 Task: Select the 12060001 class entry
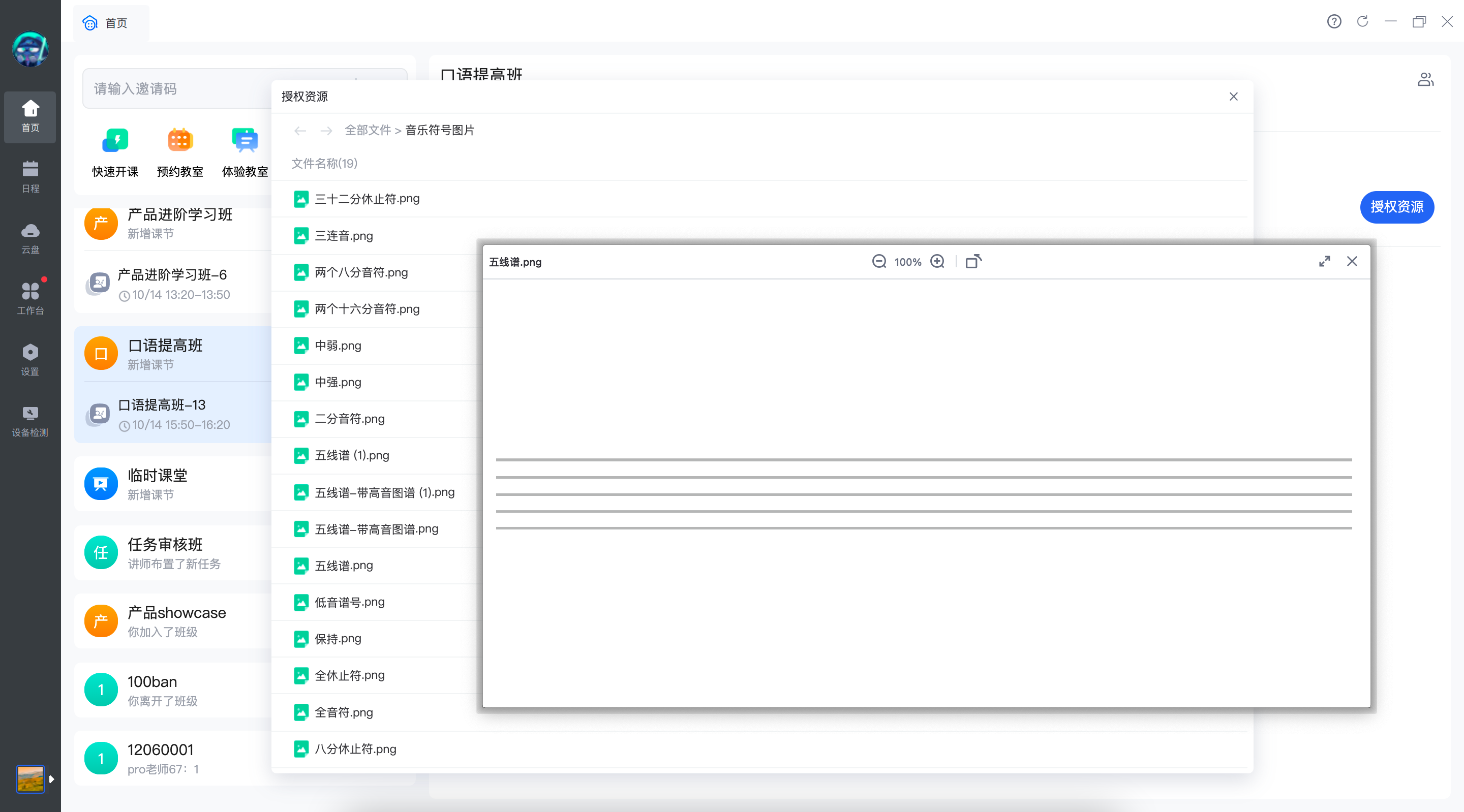(173, 759)
